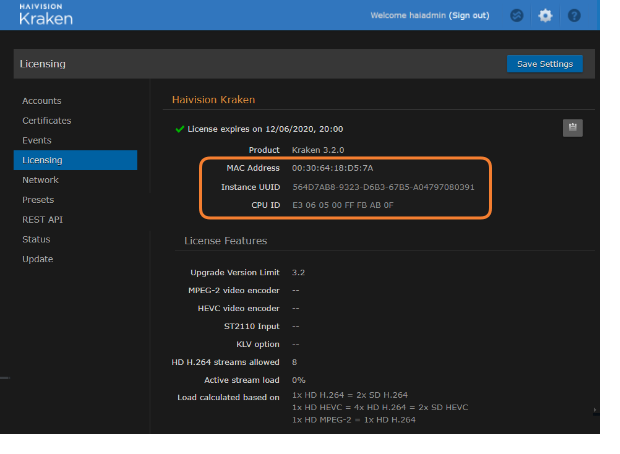
Task: Click the license file icon button
Action: [573, 127]
